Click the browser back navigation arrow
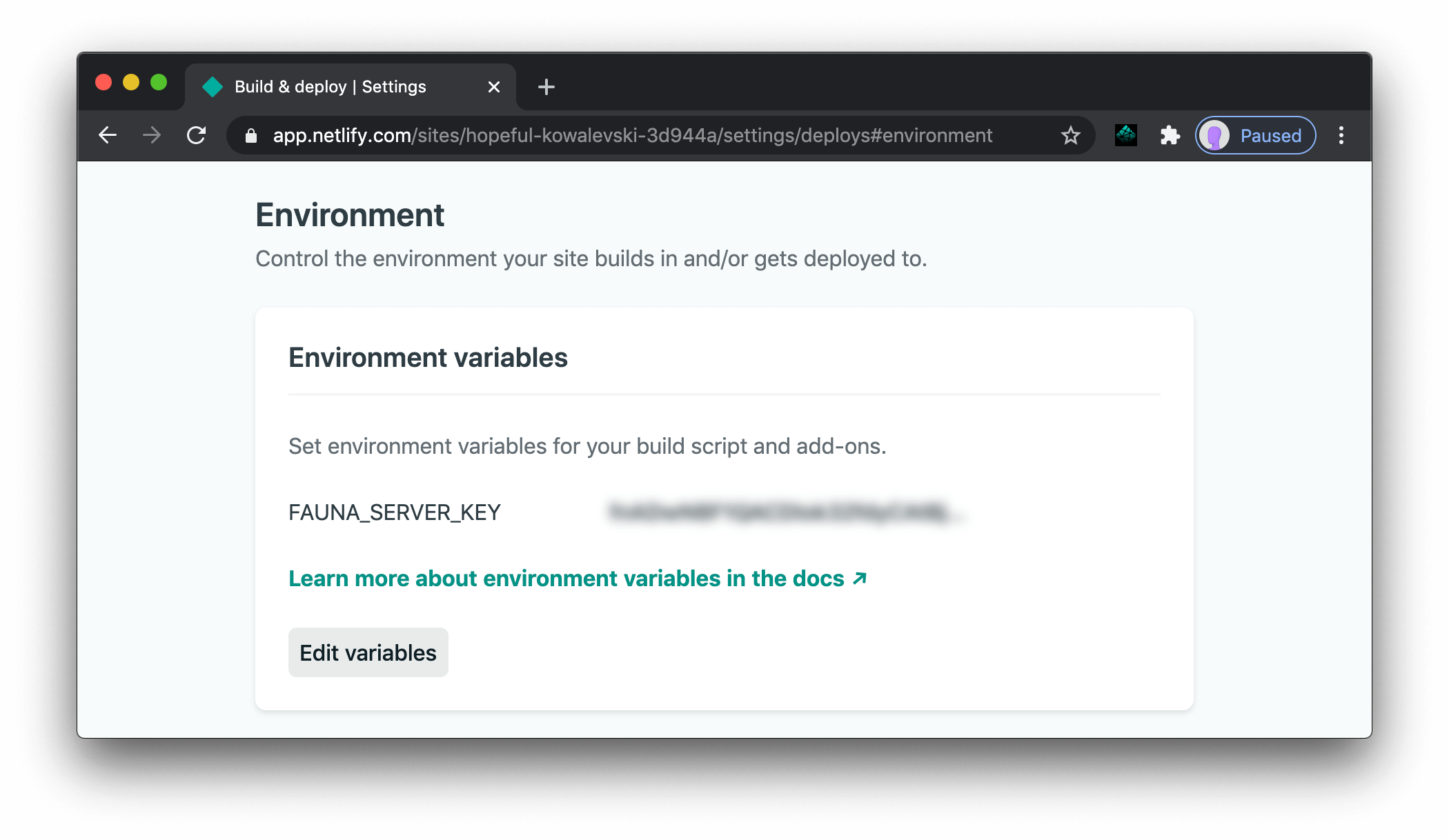Image resolution: width=1449 pixels, height=840 pixels. click(108, 135)
